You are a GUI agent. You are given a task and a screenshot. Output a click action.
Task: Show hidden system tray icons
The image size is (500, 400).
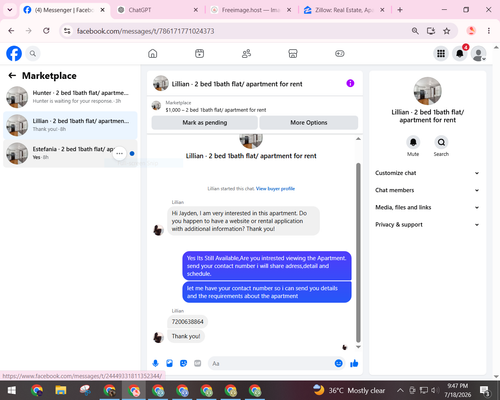pos(400,390)
